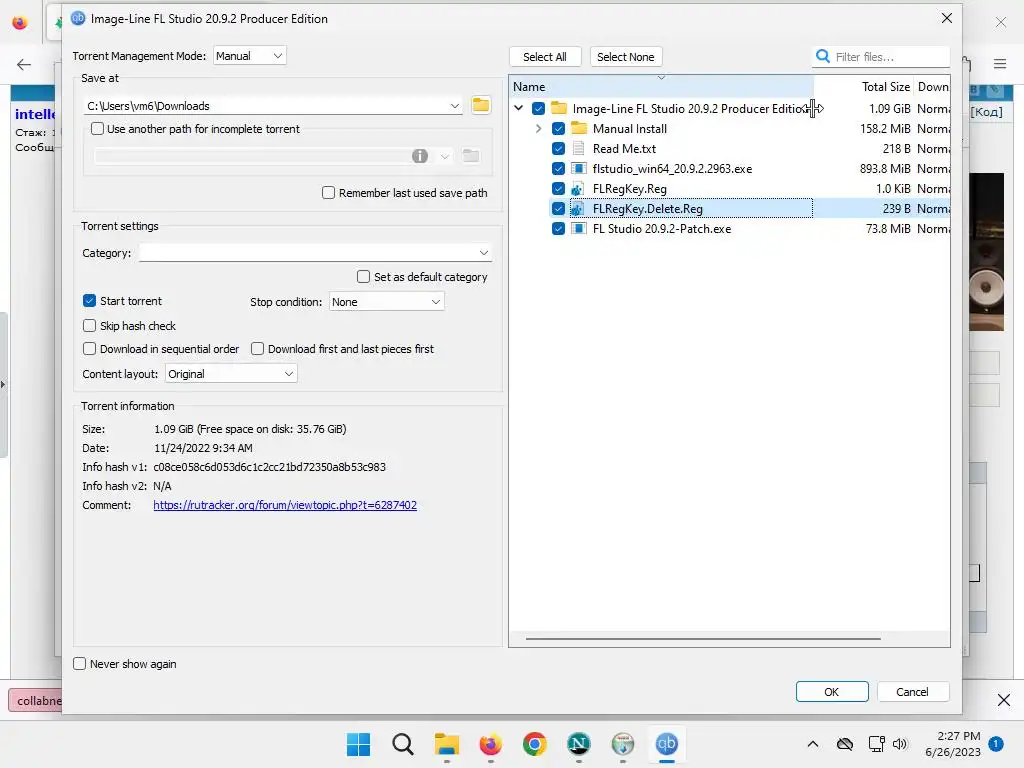Click the globe download app in the taskbar
This screenshot has width=1024, height=768.
622,744
